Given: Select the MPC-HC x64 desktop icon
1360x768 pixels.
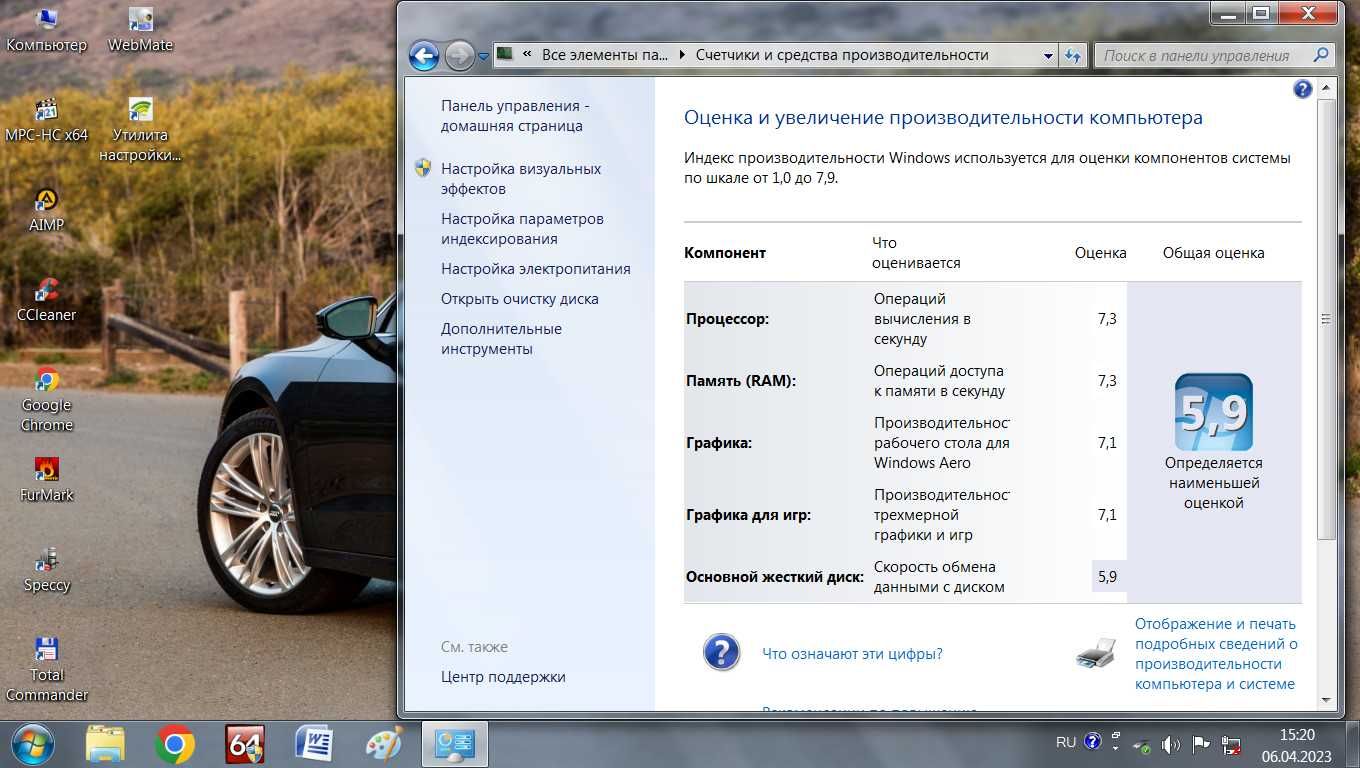Looking at the screenshot, I should tap(46, 120).
